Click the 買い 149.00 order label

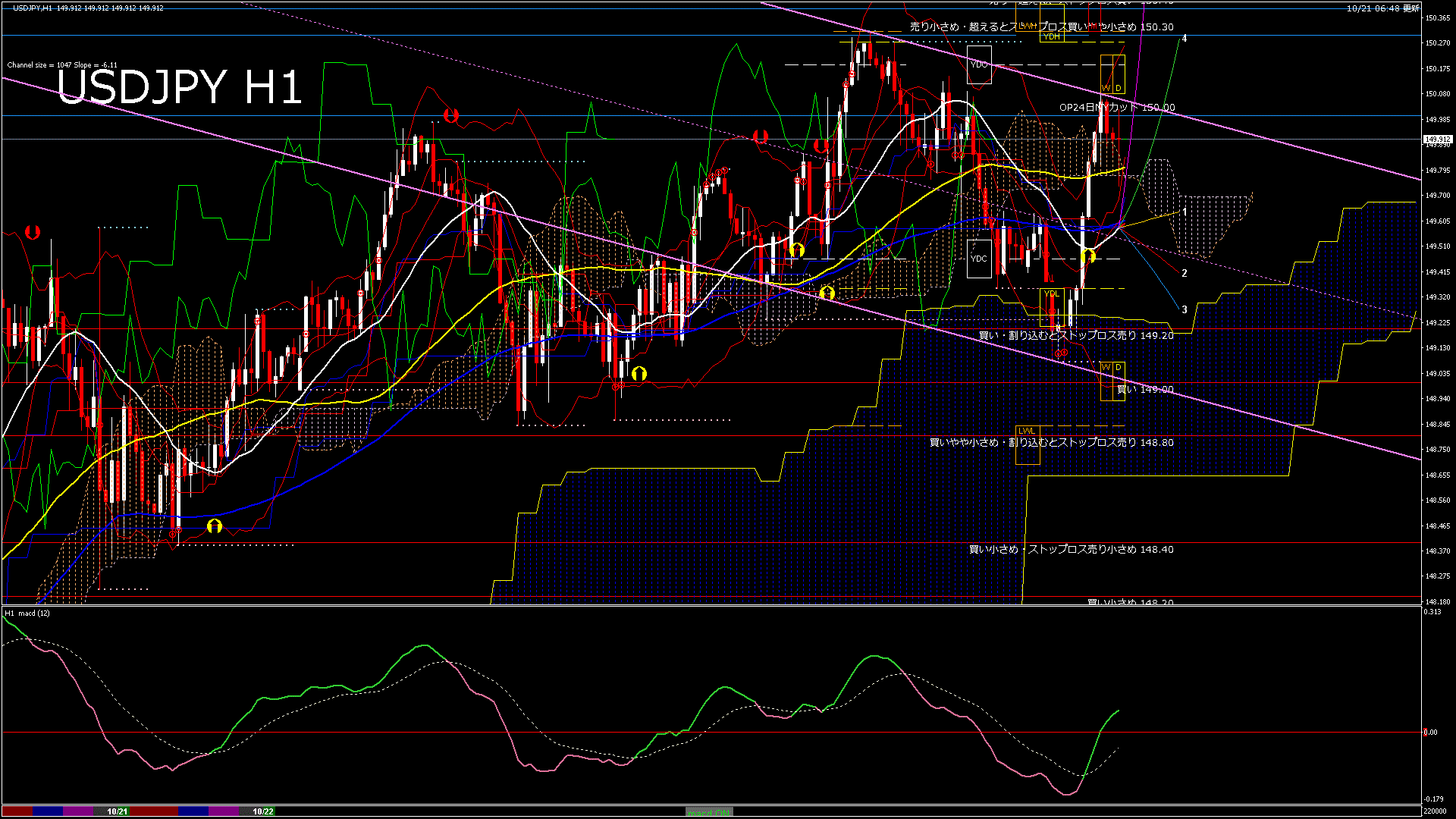pyautogui.click(x=1144, y=389)
